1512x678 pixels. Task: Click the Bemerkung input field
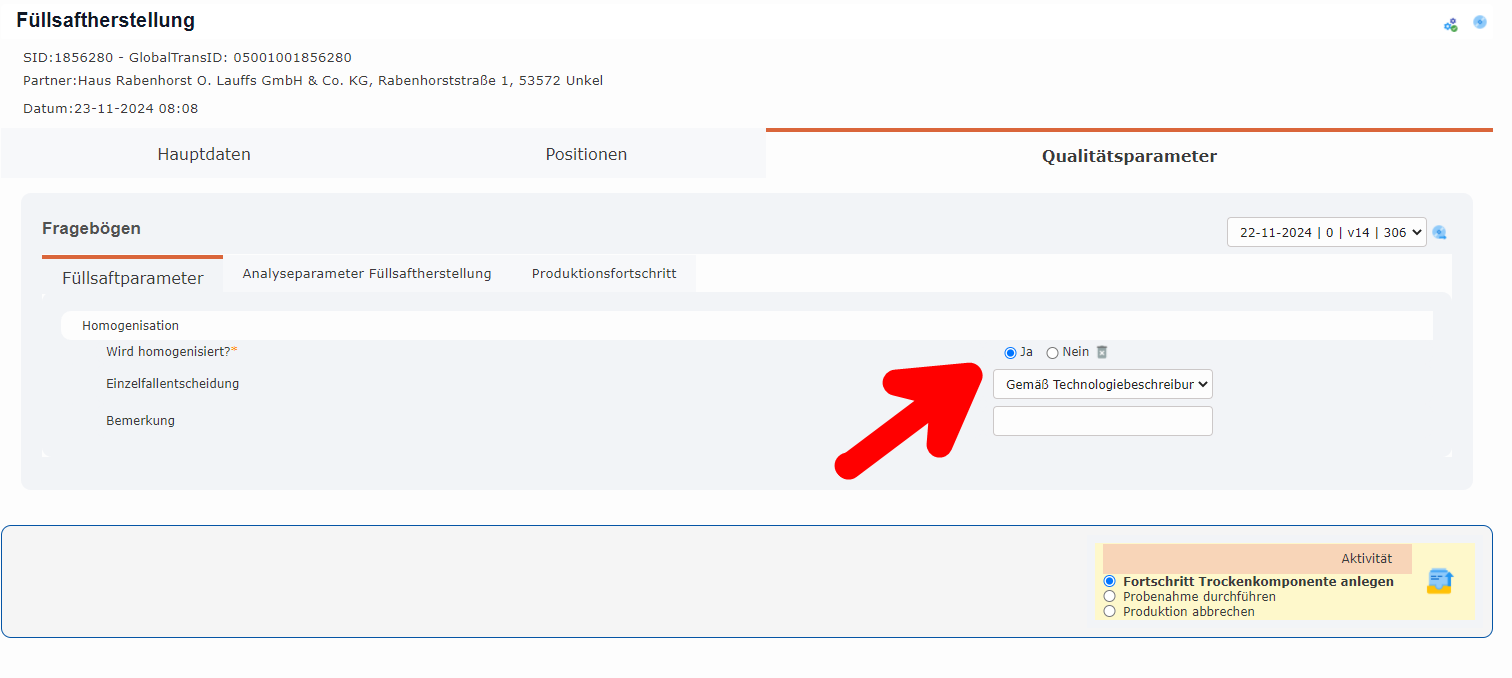pos(1102,420)
